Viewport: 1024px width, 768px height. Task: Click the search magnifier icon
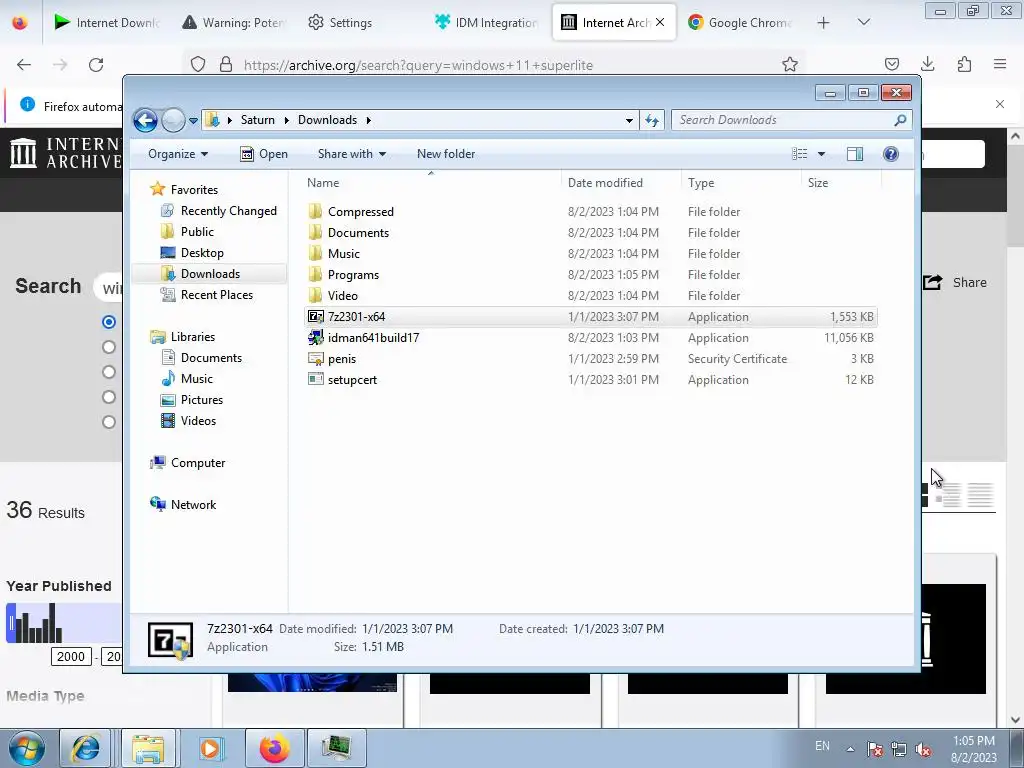click(x=901, y=120)
